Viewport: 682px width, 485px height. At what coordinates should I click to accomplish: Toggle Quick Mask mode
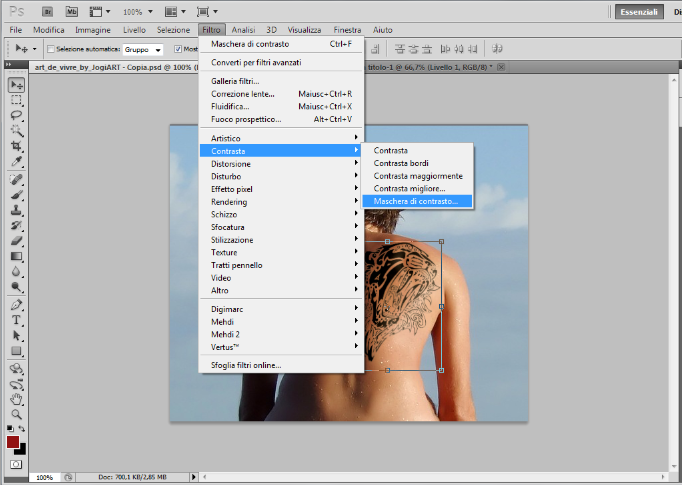(x=16, y=465)
